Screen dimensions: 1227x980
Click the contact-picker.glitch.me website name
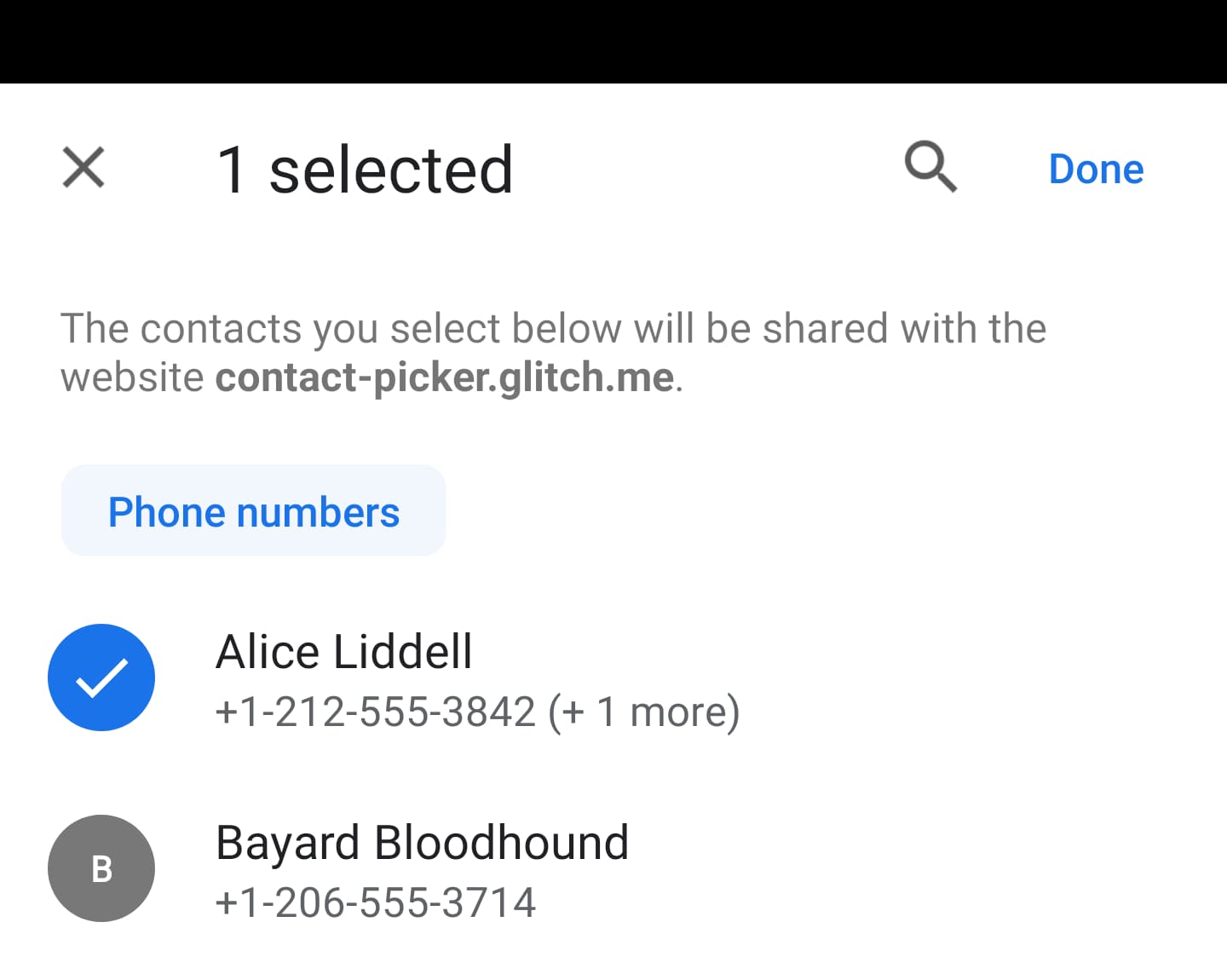pyautogui.click(x=443, y=377)
